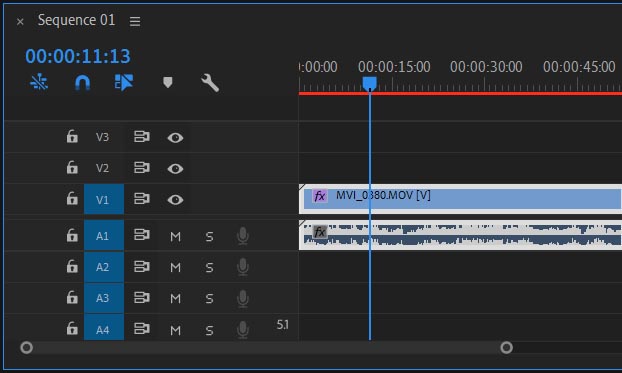Click the fx badge on audio clip
Screen dimensions: 622x373
pos(320,231)
